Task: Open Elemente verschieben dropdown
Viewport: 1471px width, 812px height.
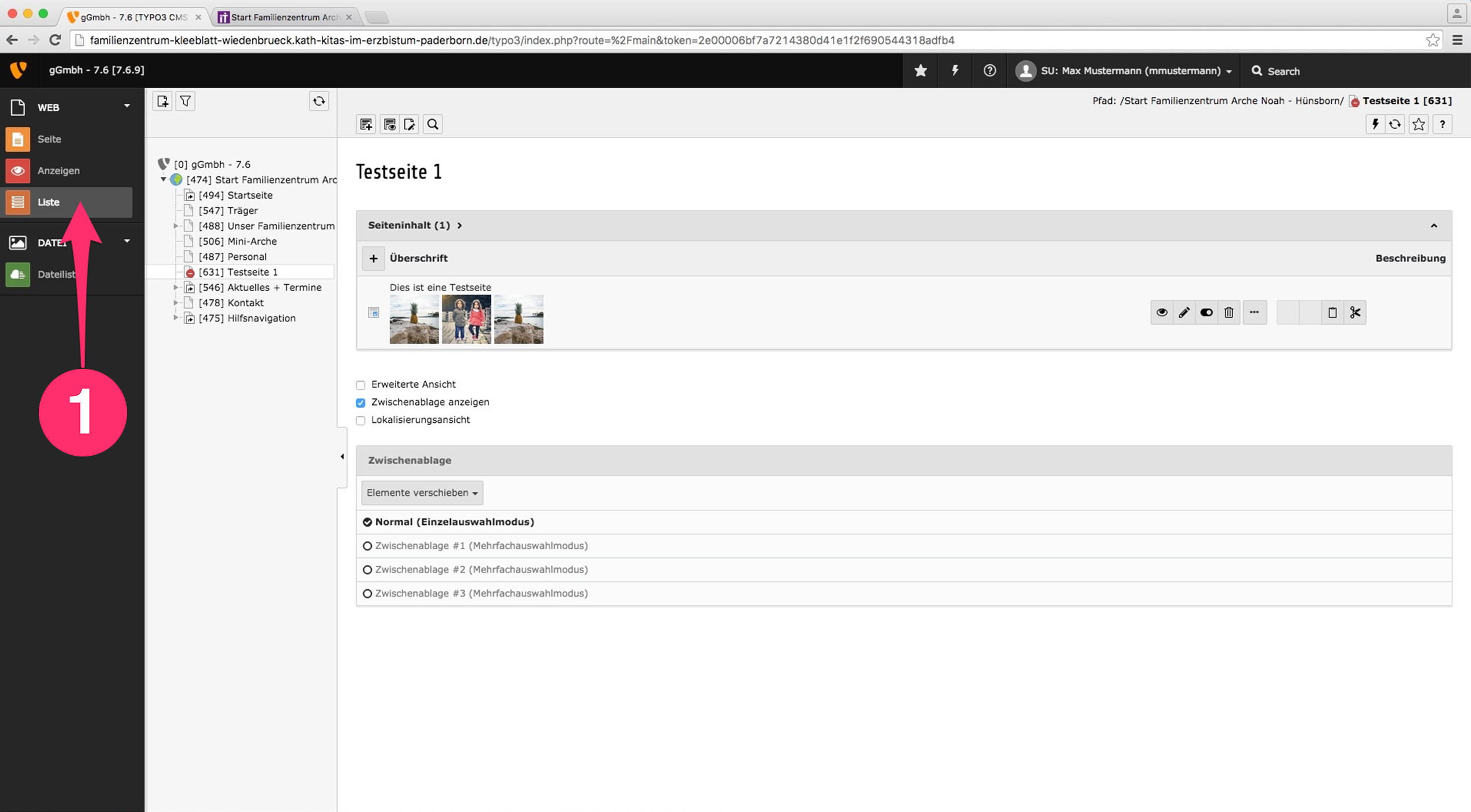Action: click(x=422, y=493)
